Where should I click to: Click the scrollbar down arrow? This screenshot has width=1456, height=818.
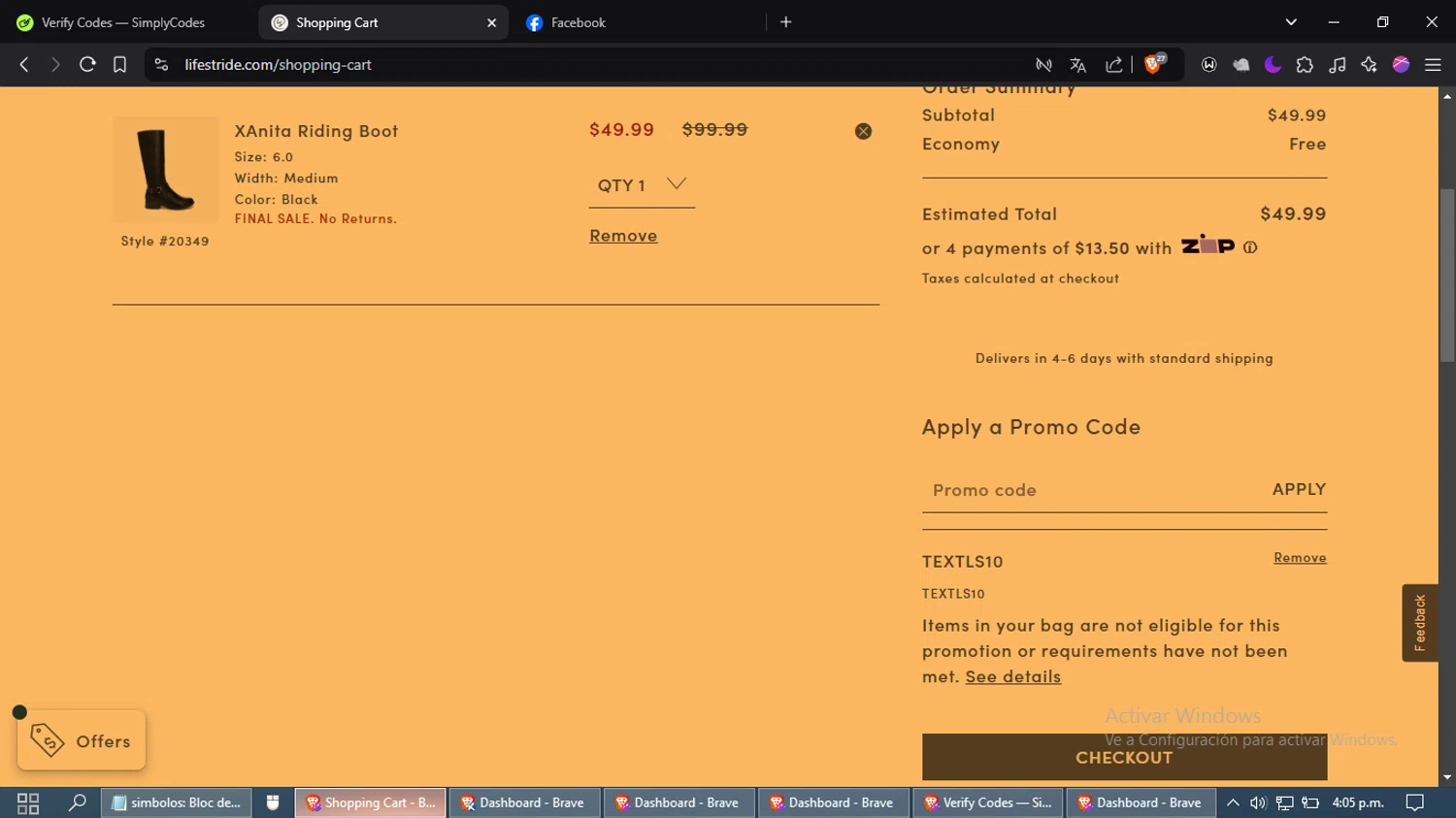[x=1447, y=777]
